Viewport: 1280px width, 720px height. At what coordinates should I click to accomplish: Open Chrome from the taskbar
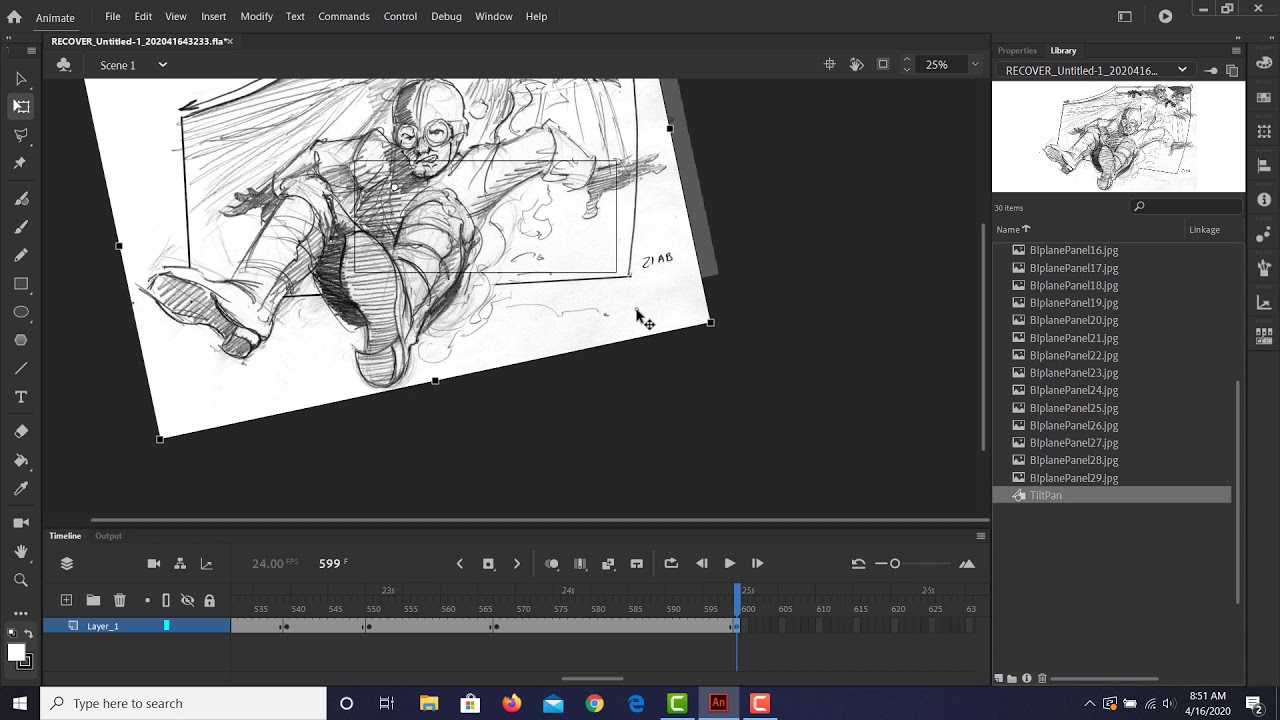coord(594,703)
